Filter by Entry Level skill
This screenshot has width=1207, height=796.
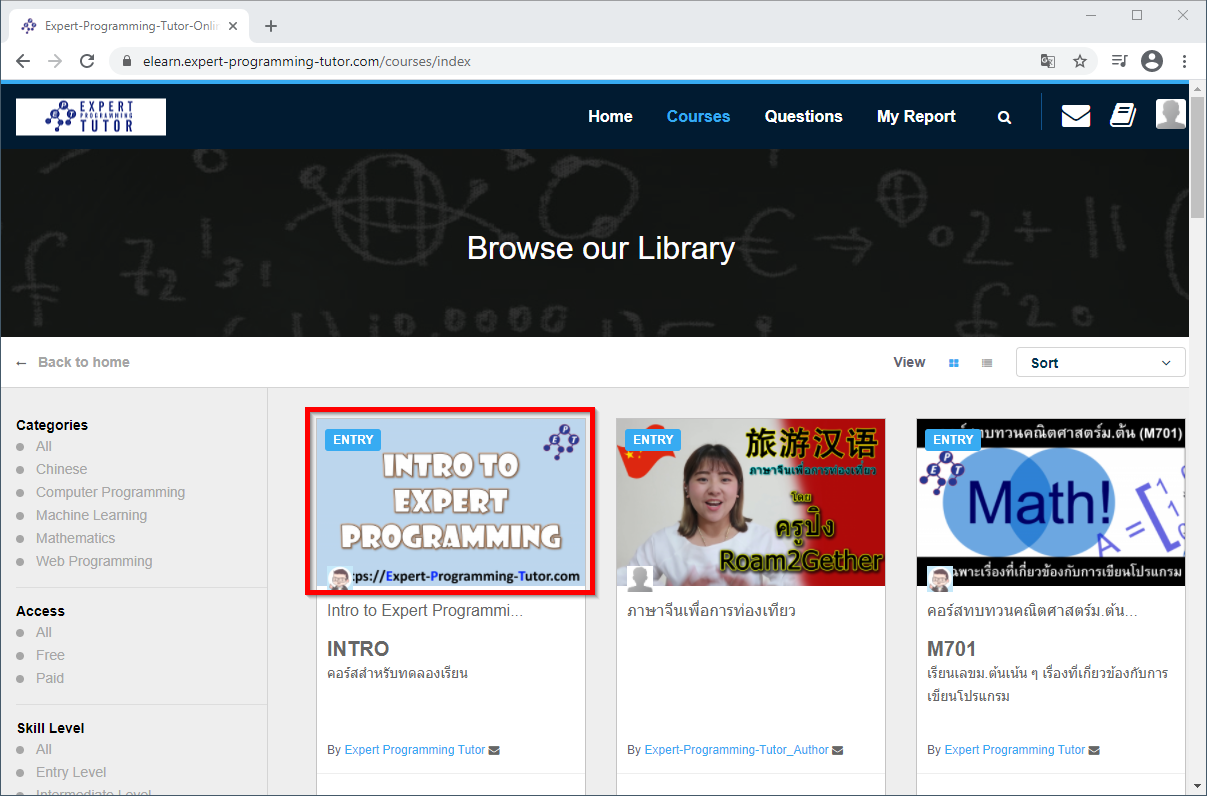pyautogui.click(x=71, y=773)
